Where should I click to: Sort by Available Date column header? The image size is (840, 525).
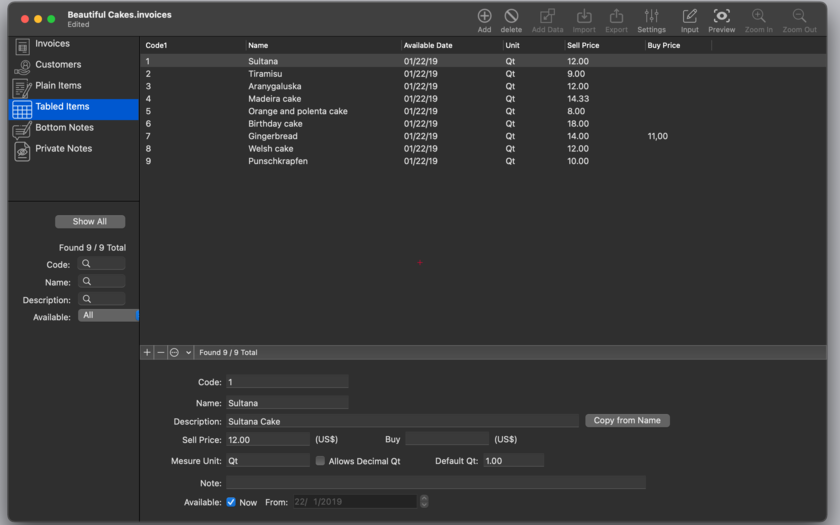pyautogui.click(x=452, y=46)
